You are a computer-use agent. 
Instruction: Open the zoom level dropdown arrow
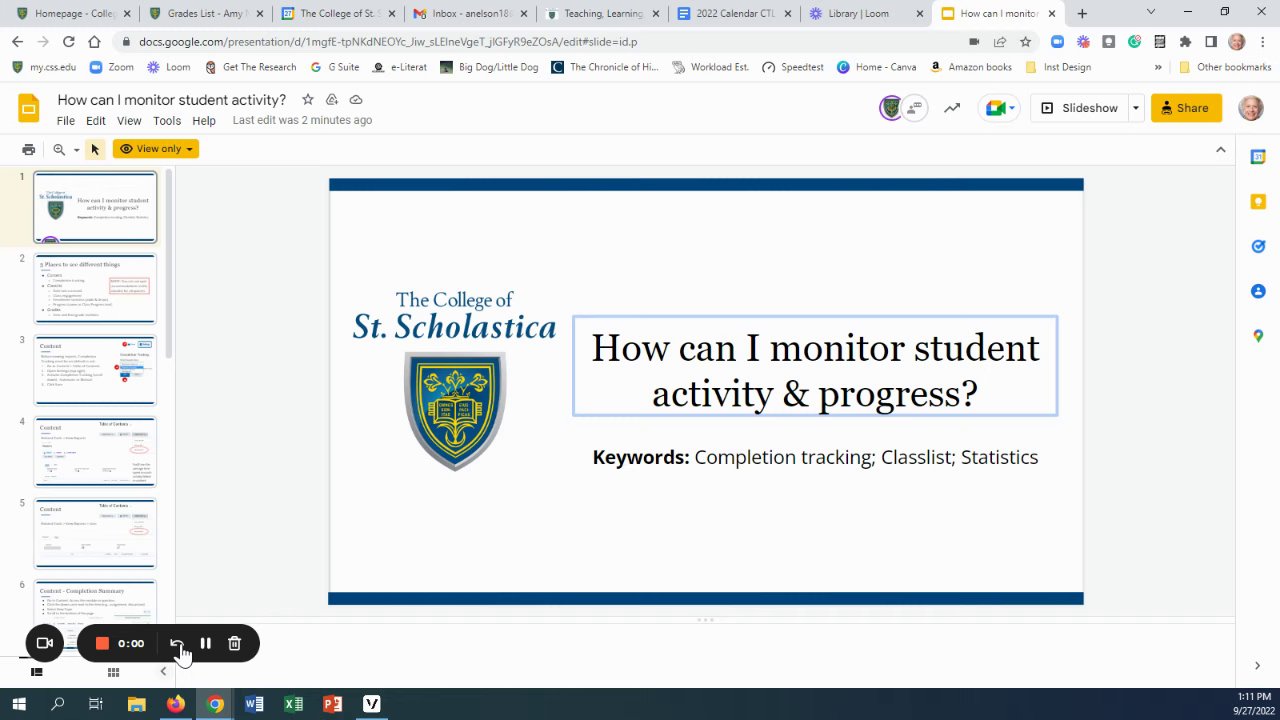tap(76, 150)
